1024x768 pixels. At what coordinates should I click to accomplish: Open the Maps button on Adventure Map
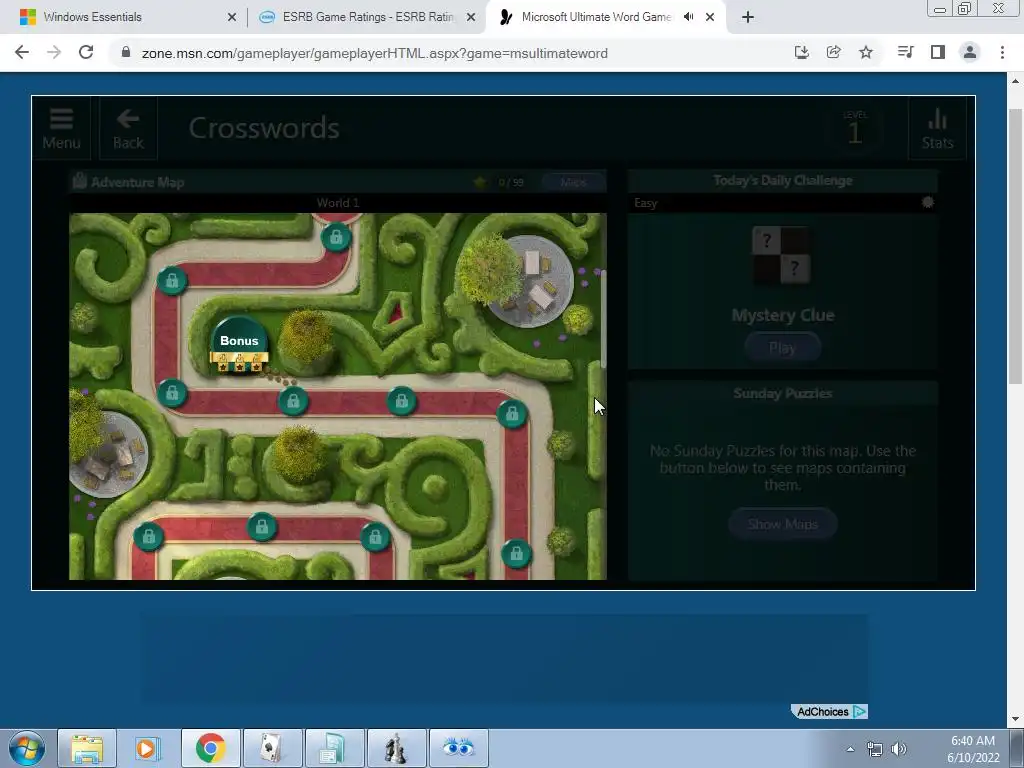tap(573, 182)
